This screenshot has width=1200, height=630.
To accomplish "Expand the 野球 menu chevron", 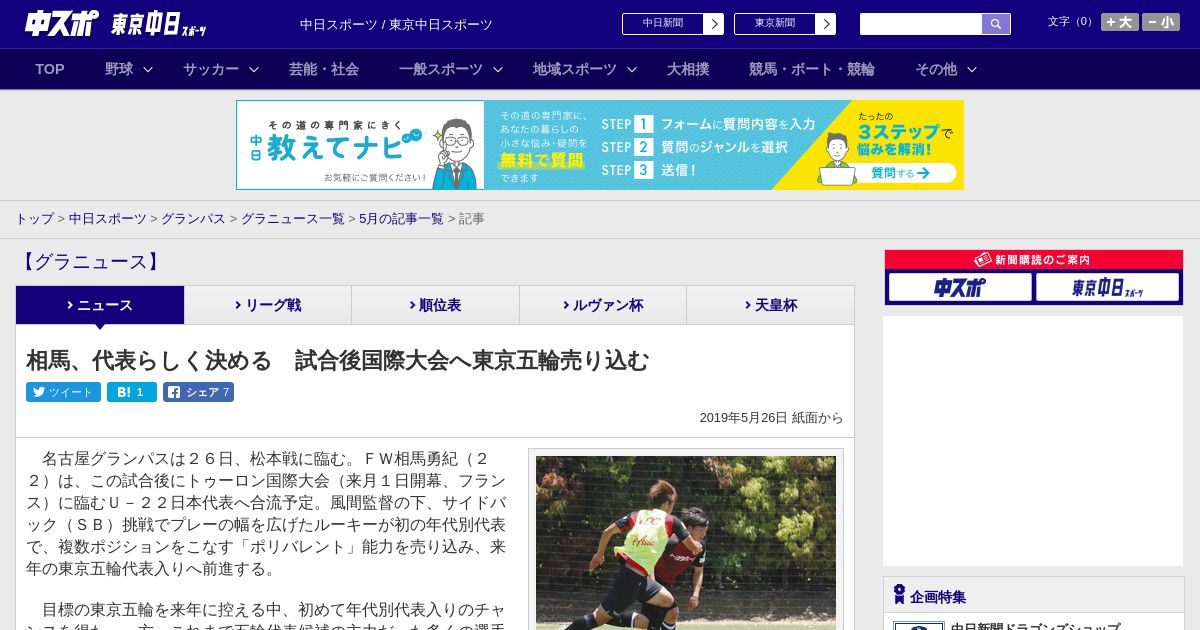I will point(148,70).
